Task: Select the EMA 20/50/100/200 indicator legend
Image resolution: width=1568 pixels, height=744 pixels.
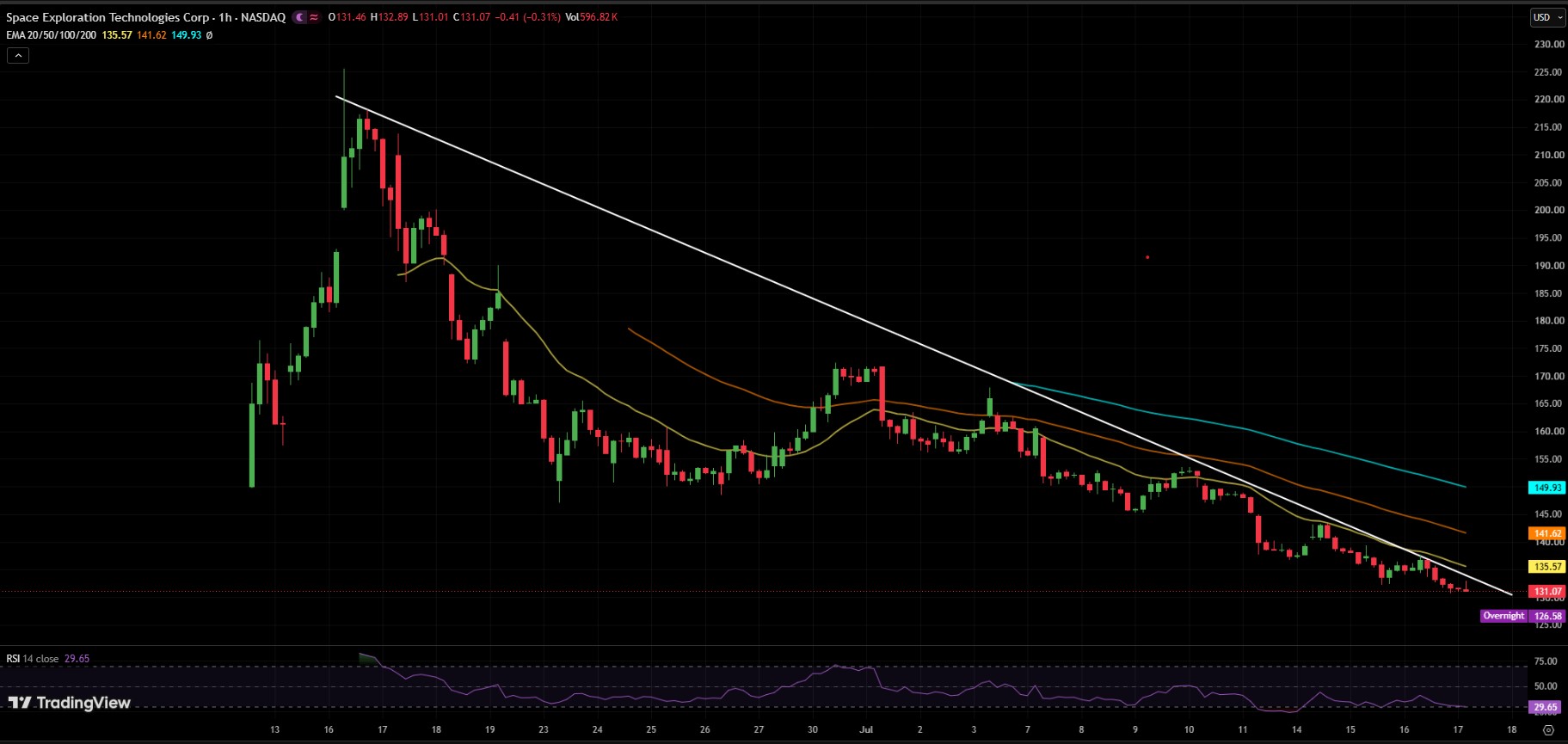Action: 51,35
